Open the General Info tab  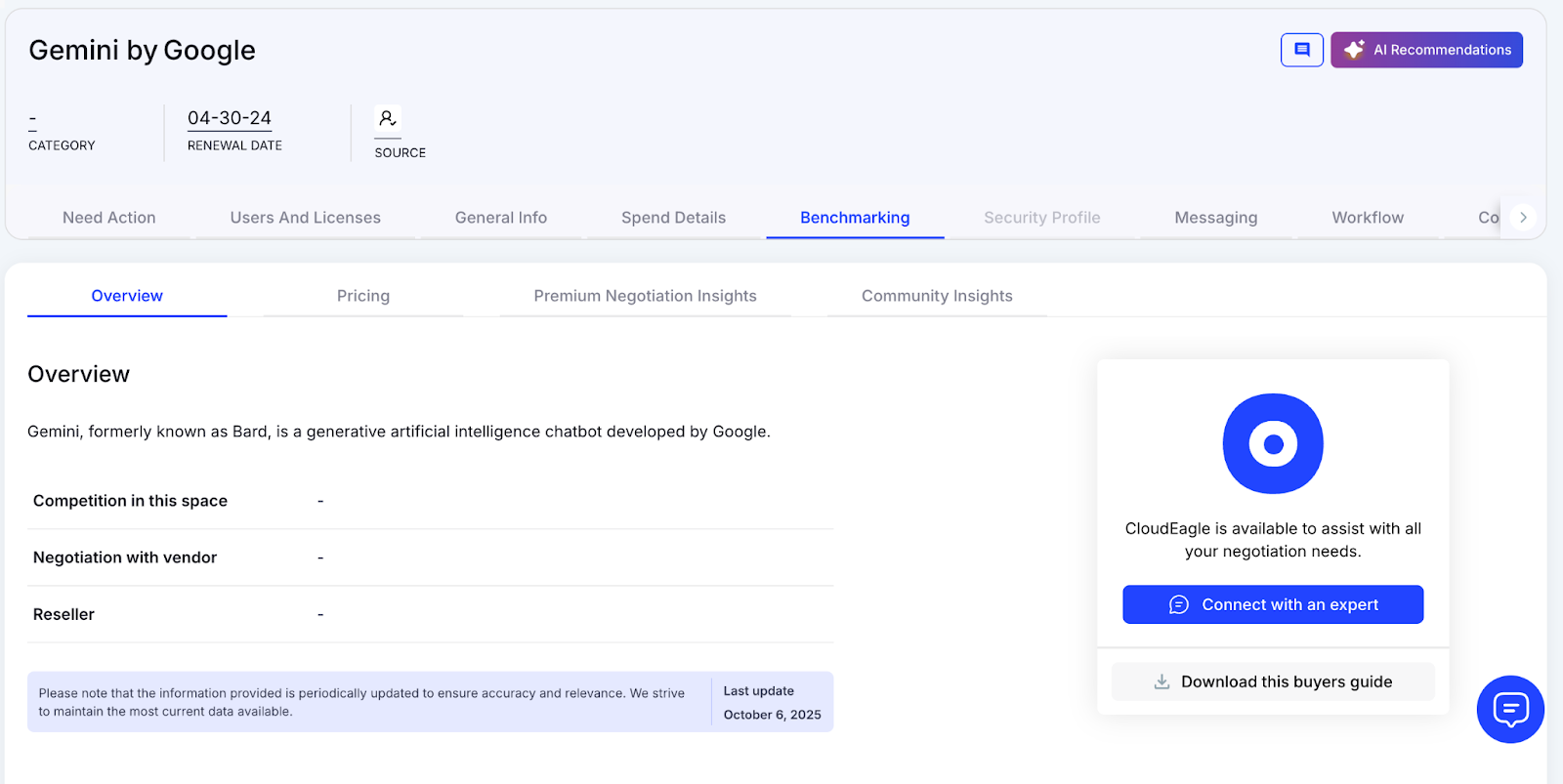(501, 218)
